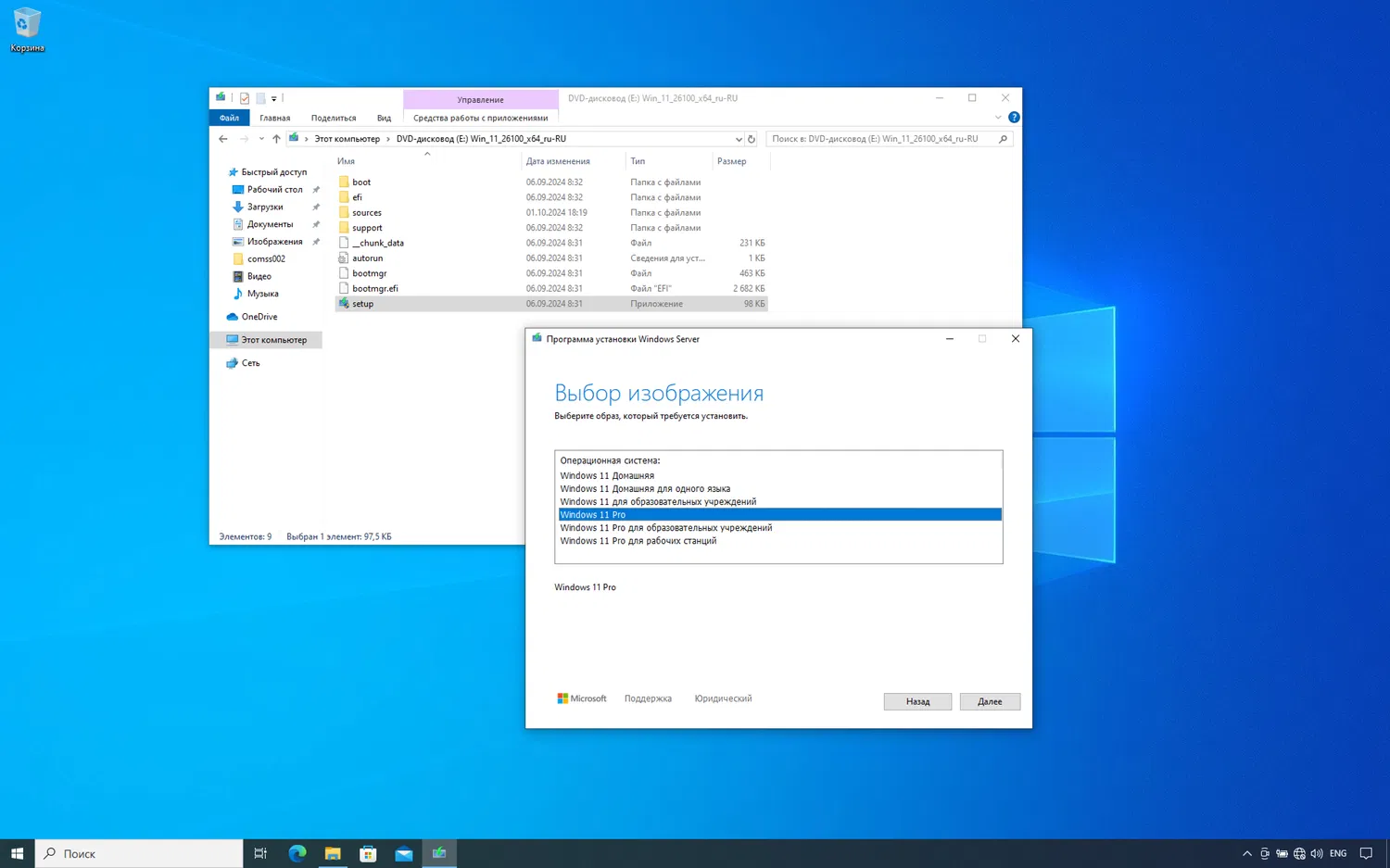Viewport: 1390px width, 868px height.
Task: Open the Управление contextual tab
Action: (x=480, y=99)
